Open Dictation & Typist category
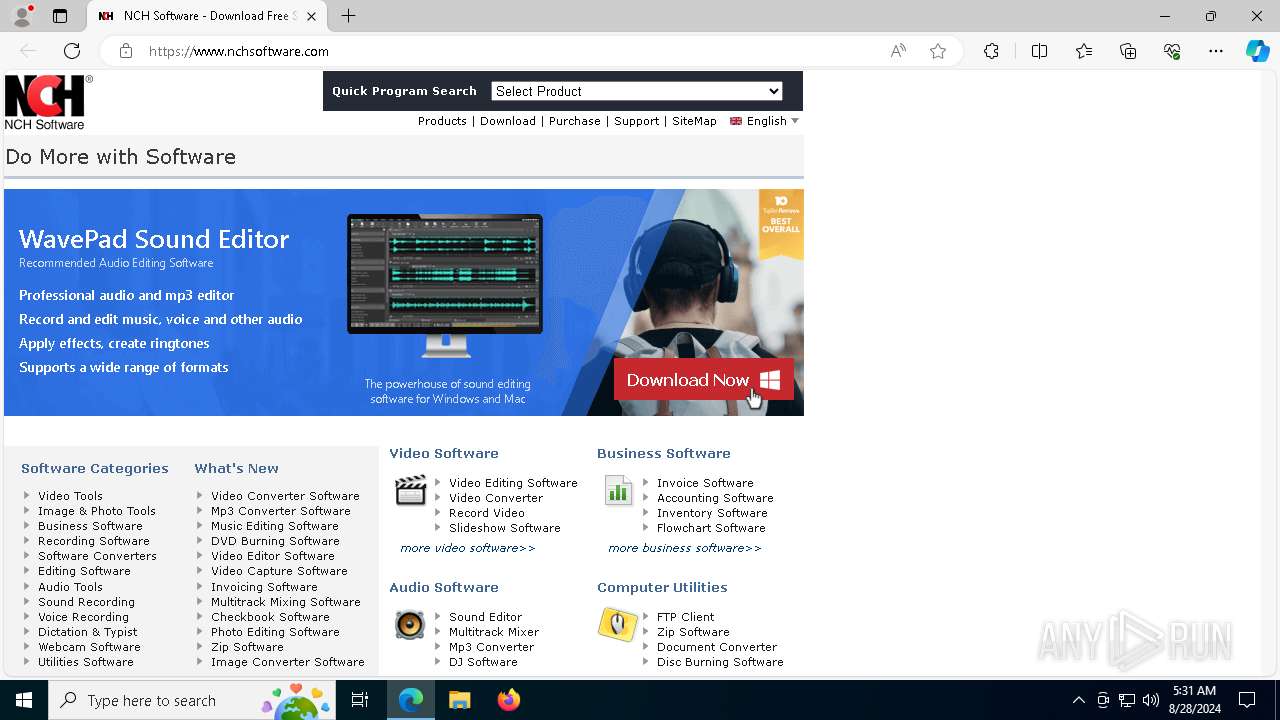The image size is (1280, 720). pos(88,632)
